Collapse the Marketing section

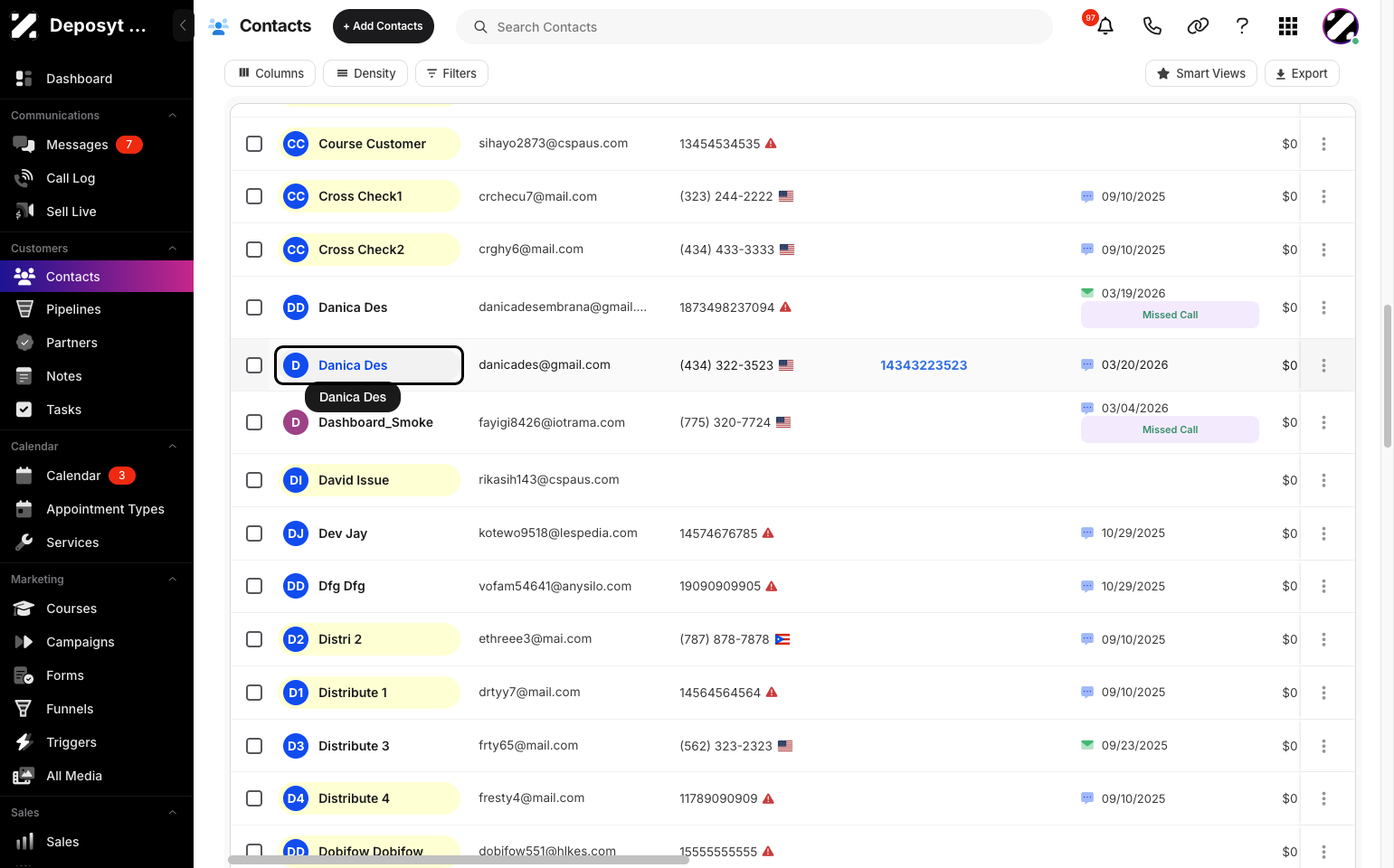172,580
